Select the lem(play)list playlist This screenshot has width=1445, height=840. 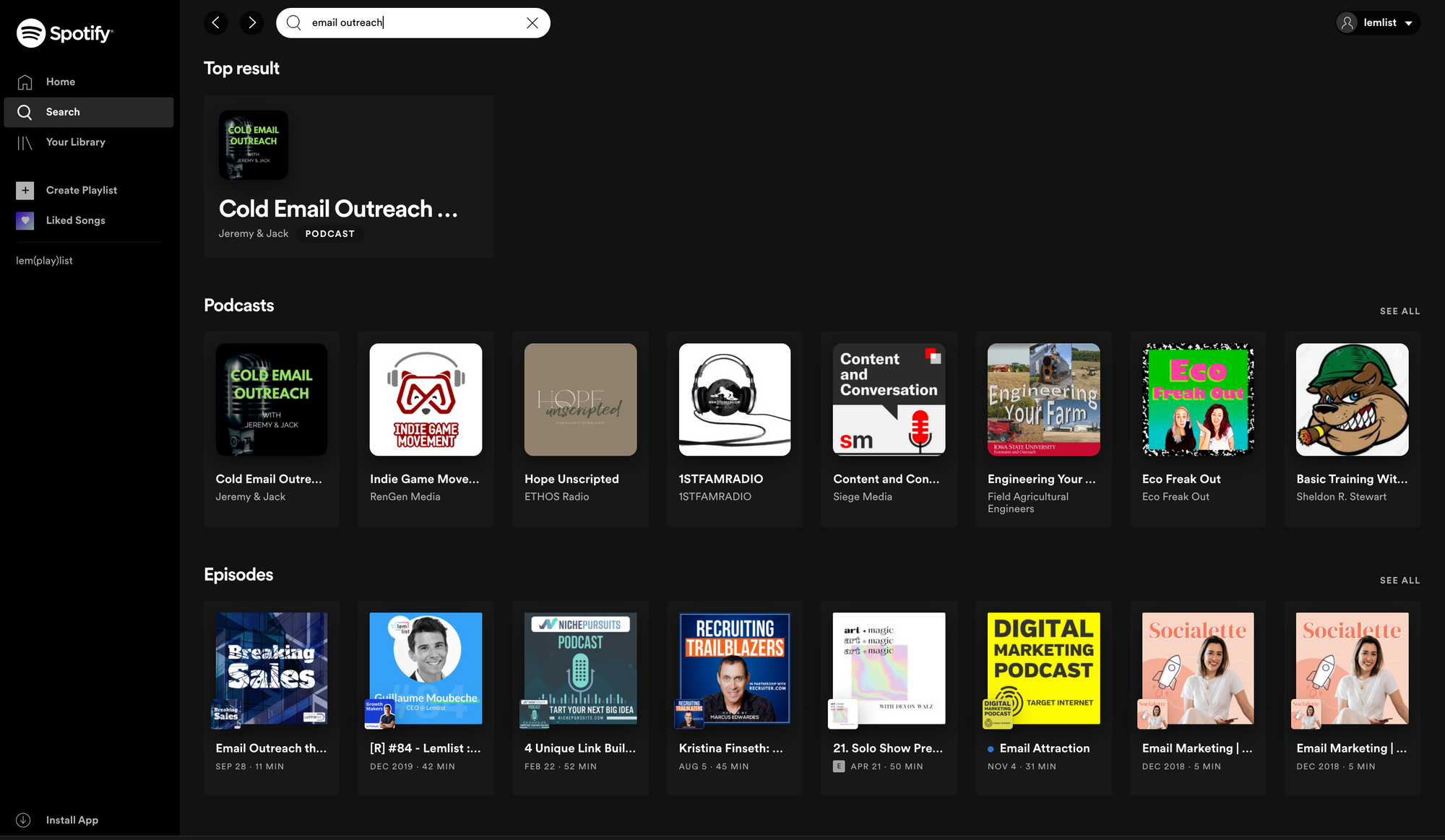[x=44, y=260]
